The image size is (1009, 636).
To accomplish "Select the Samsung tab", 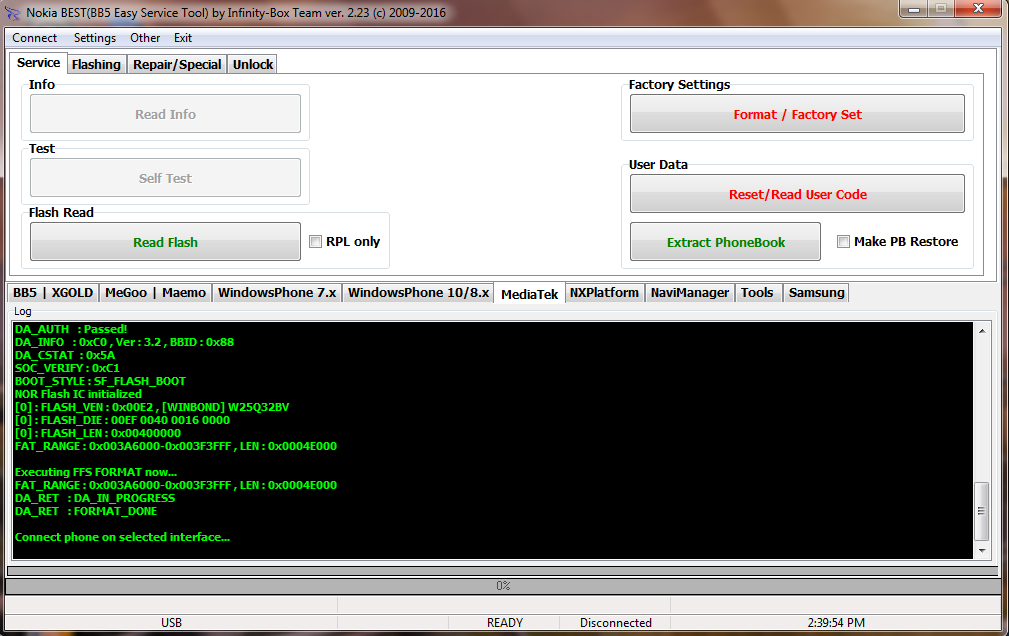I will click(817, 293).
